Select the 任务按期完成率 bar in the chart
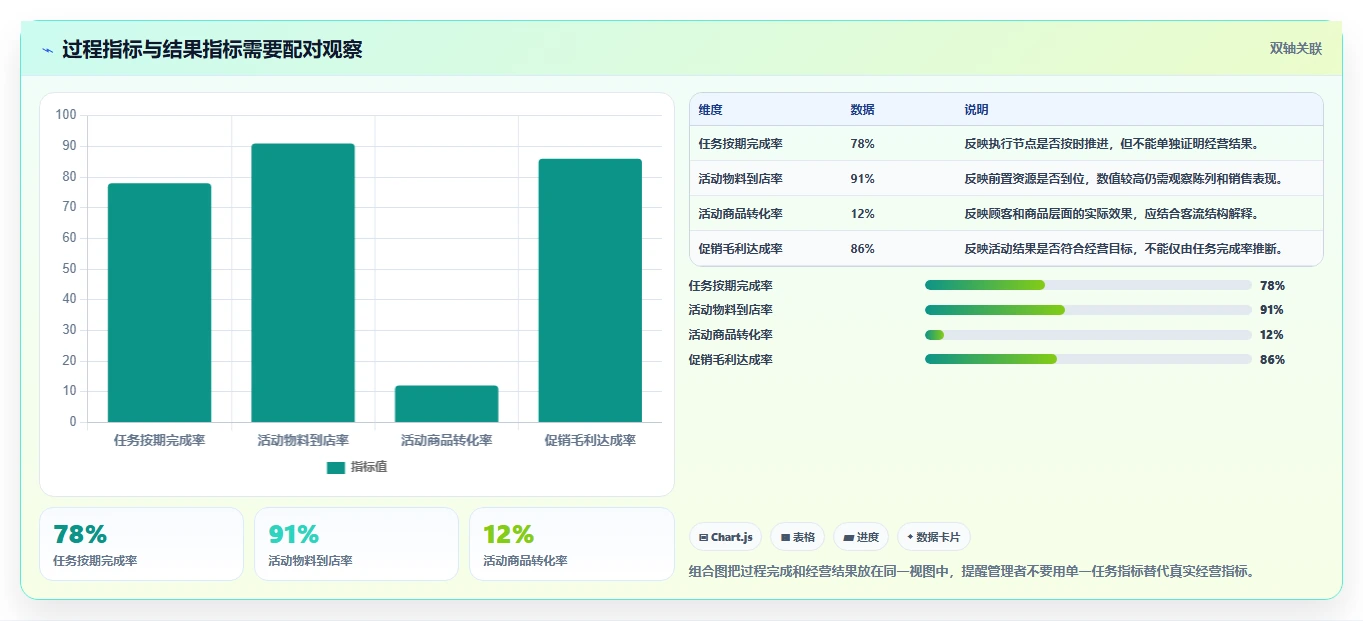This screenshot has height=621, width=1363. click(160, 302)
